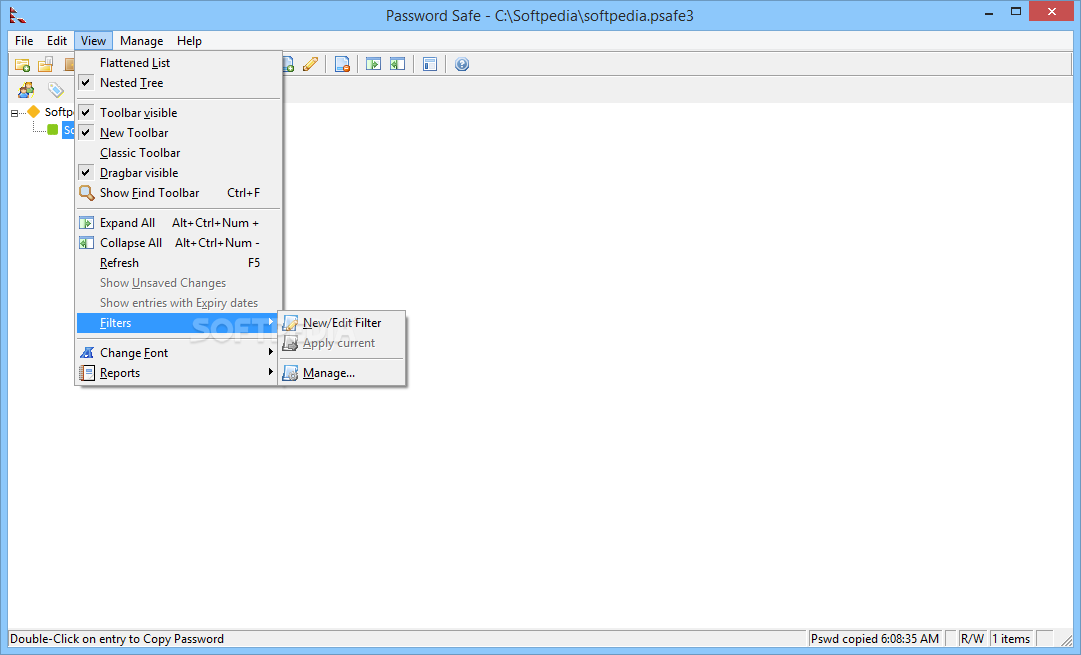Click the Collapse All menu icon
Viewport: 1081px width, 655px height.
click(86, 243)
